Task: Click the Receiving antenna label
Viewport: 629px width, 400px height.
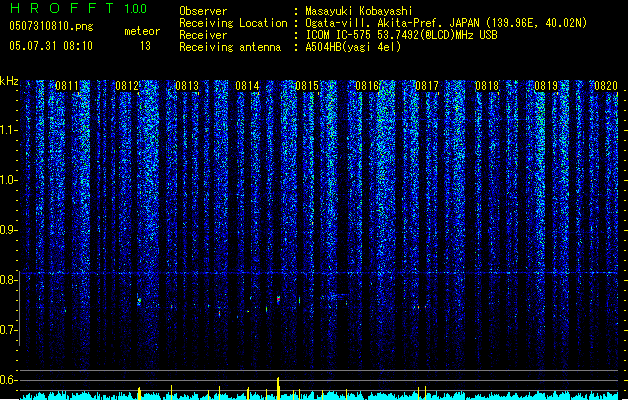Action: (230, 47)
